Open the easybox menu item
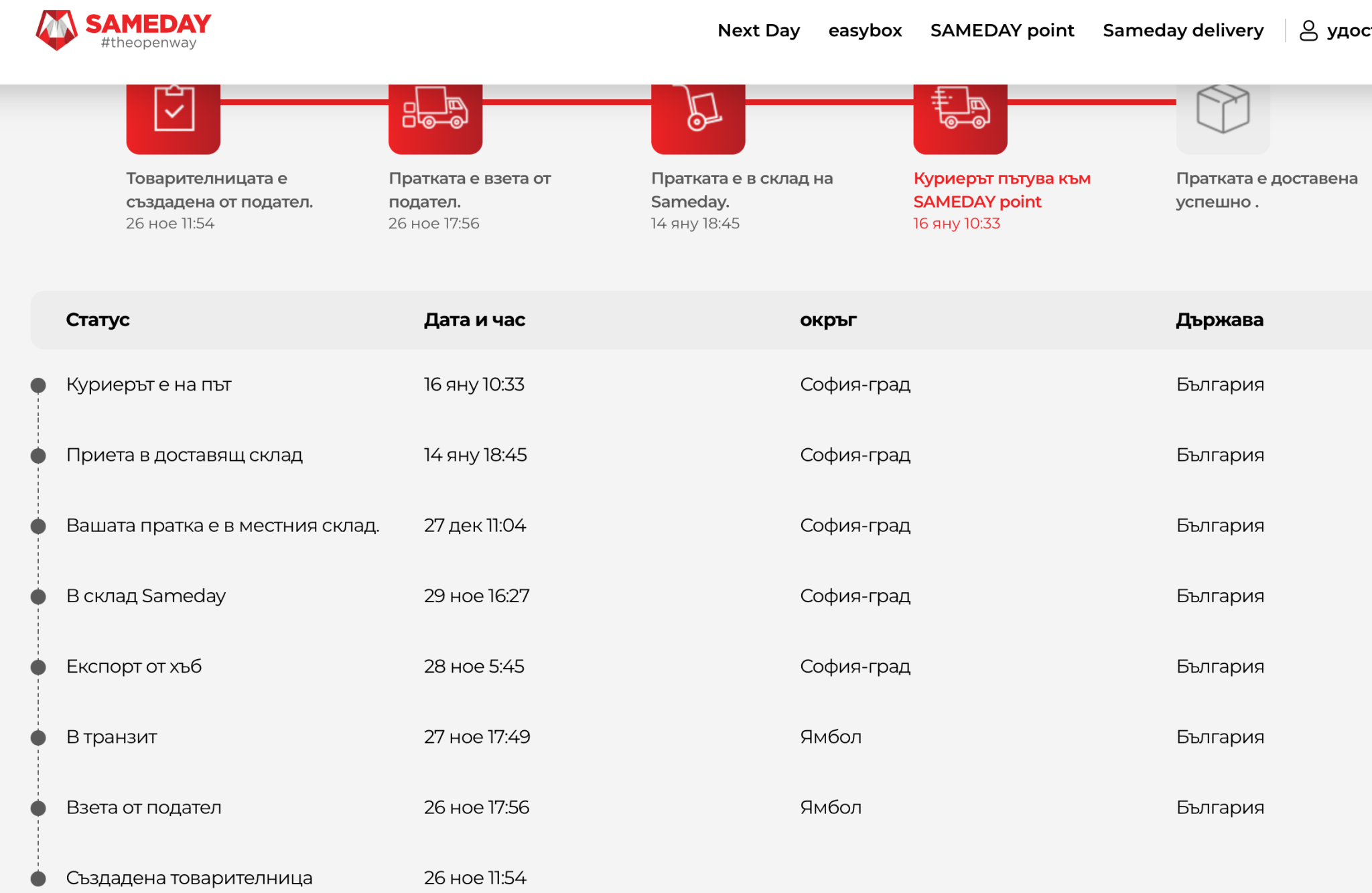1372x893 pixels. (865, 31)
